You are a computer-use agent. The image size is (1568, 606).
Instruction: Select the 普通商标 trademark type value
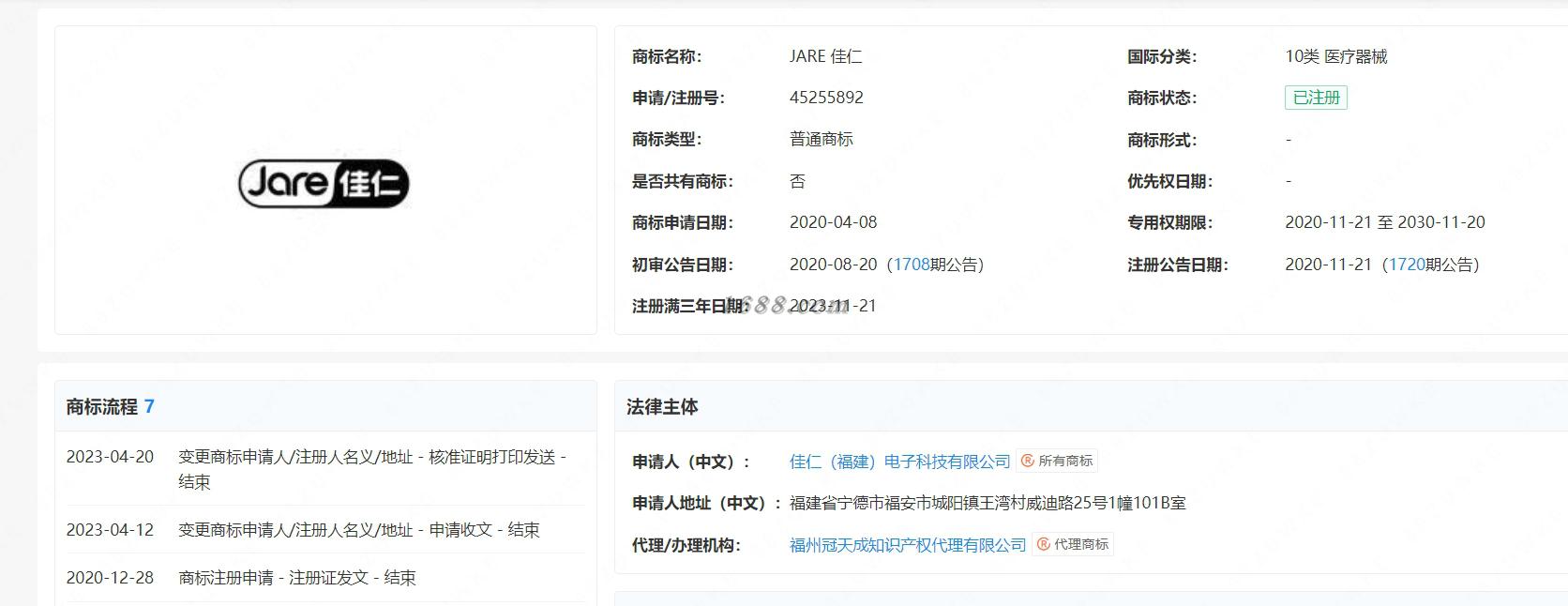[822, 139]
